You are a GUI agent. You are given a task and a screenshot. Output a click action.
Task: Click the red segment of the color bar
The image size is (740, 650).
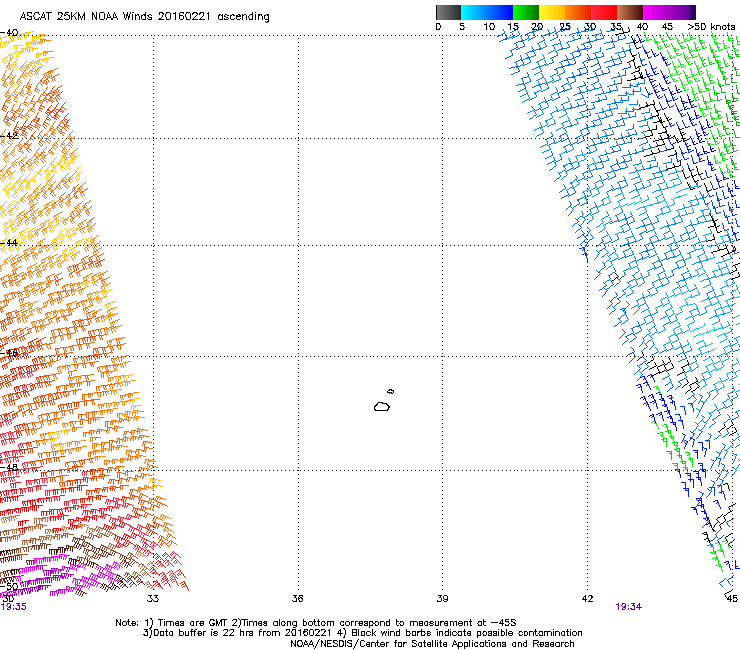coord(604,12)
